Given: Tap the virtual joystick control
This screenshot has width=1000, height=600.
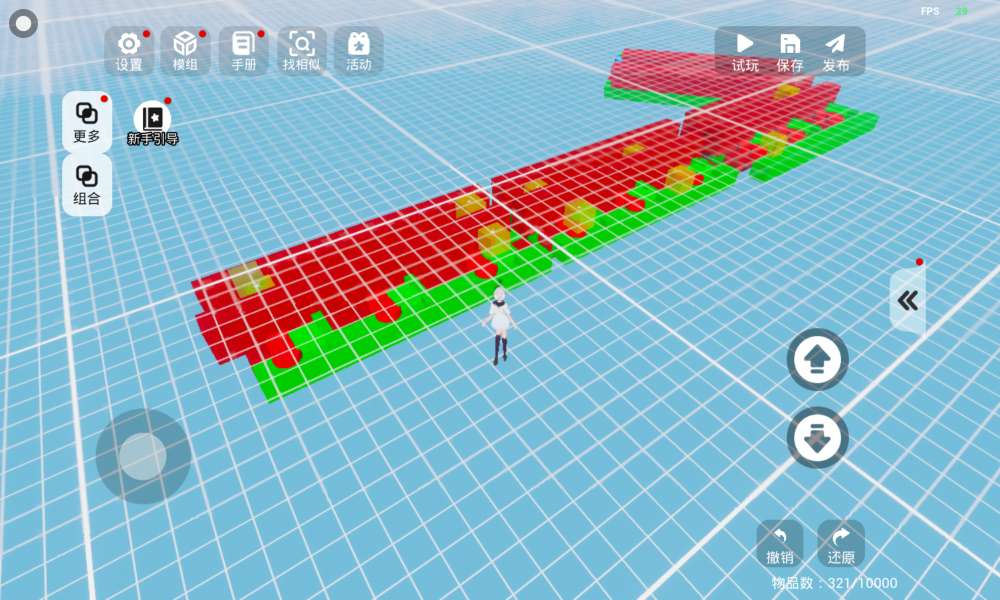Looking at the screenshot, I should 143,456.
